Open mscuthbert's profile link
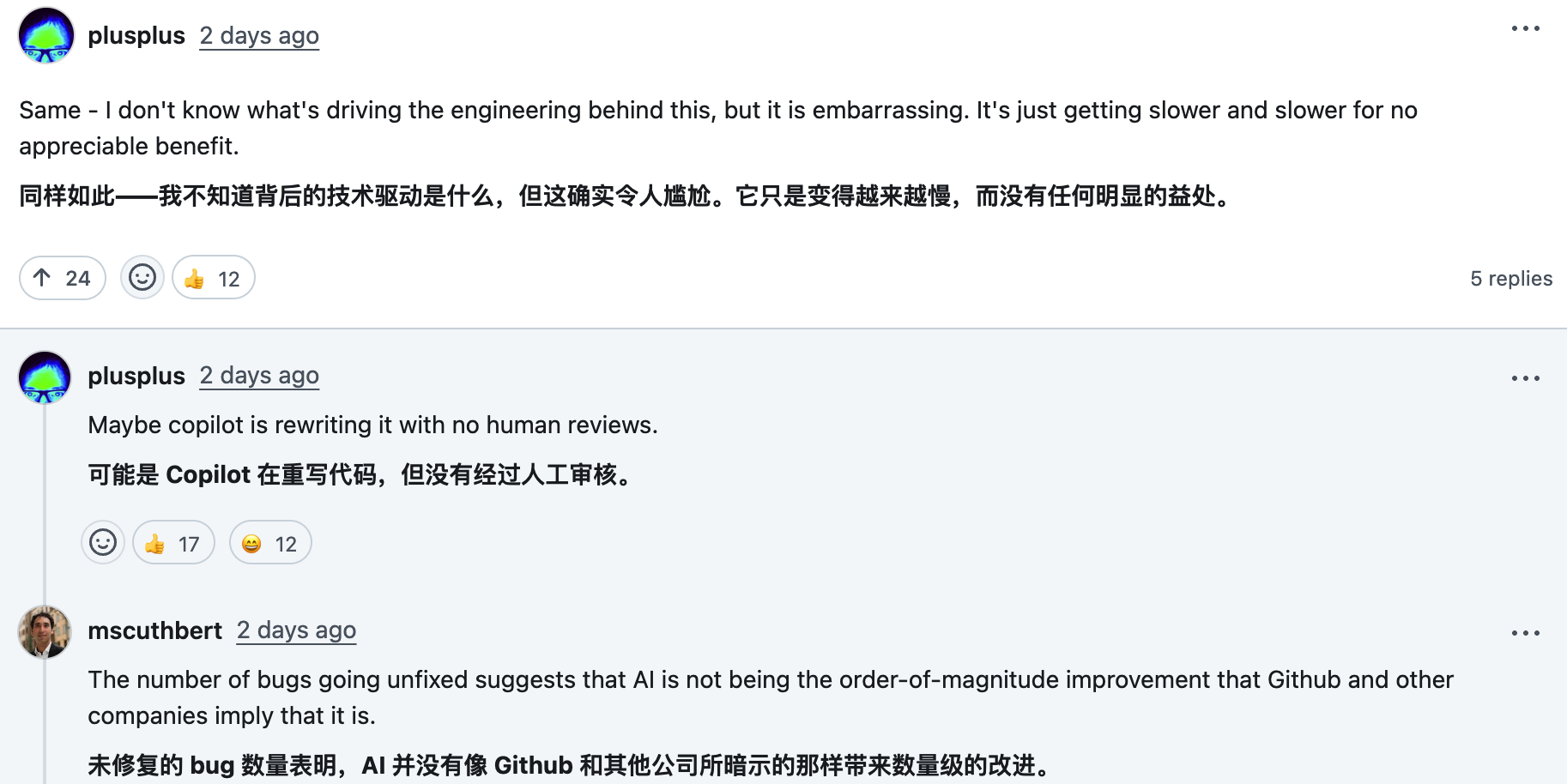Image resolution: width=1567 pixels, height=784 pixels. point(154,631)
